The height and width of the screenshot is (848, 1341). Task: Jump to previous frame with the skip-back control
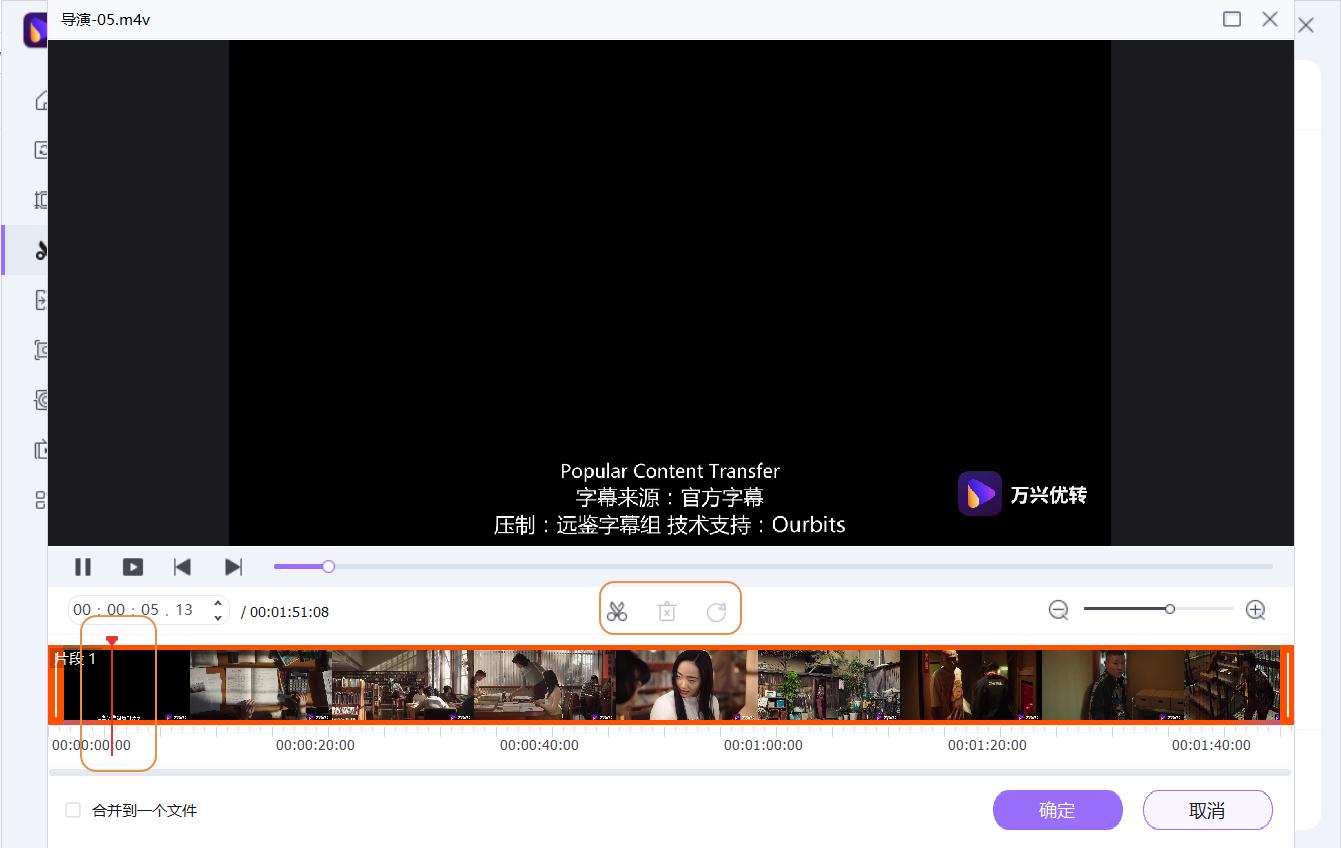[183, 566]
